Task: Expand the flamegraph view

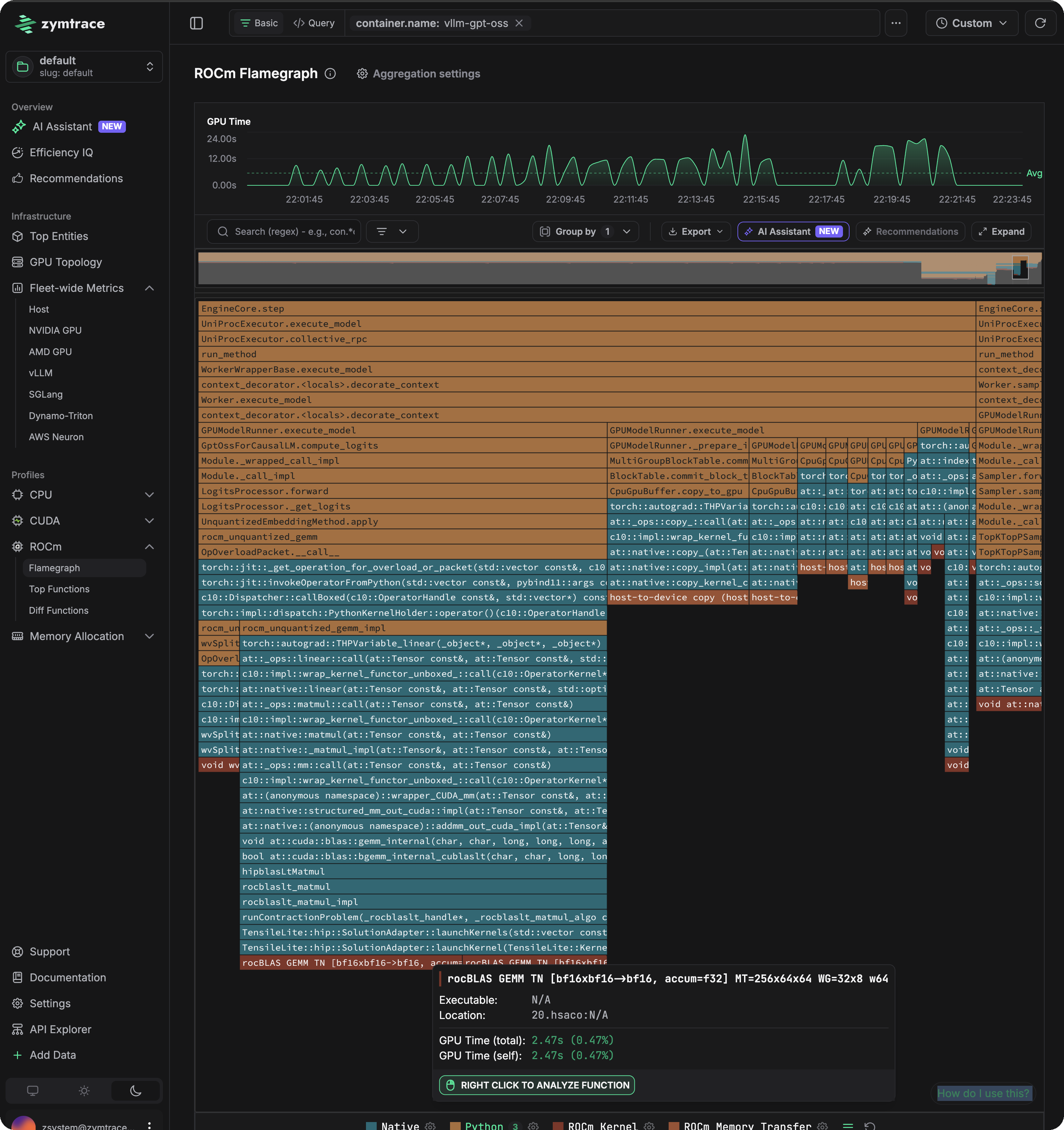Action: [1001, 231]
